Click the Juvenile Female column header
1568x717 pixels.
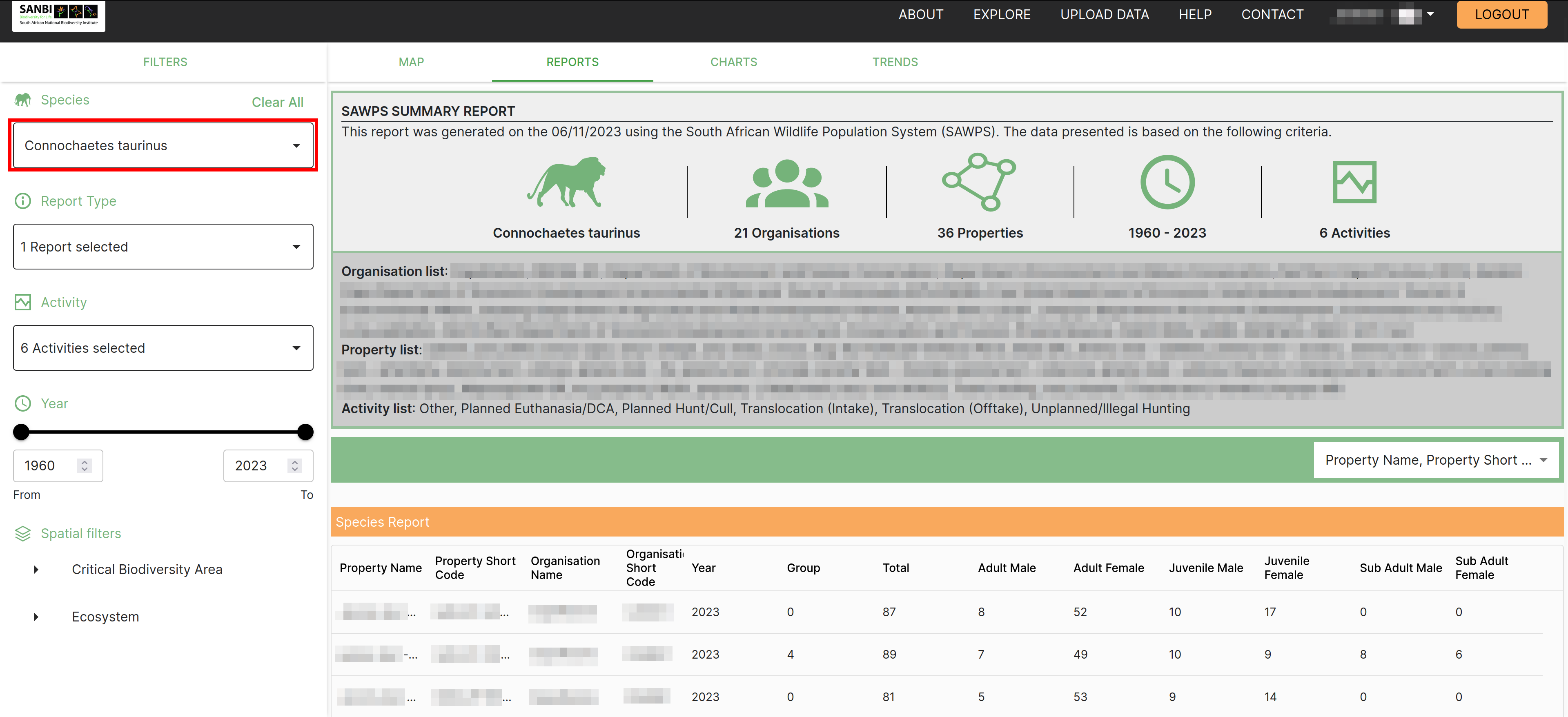tap(1286, 568)
